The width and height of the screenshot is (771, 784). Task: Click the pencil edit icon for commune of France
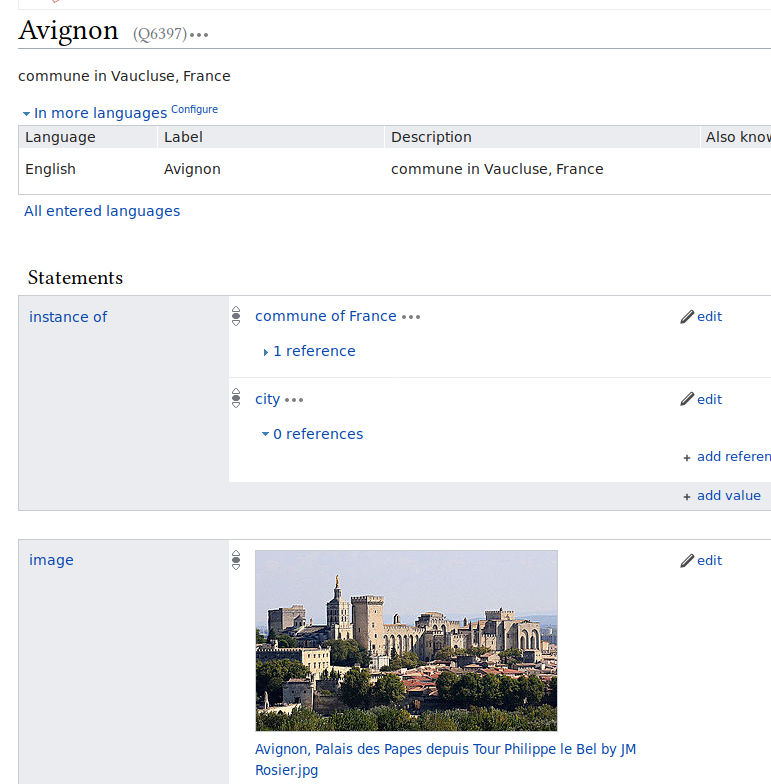(x=687, y=317)
